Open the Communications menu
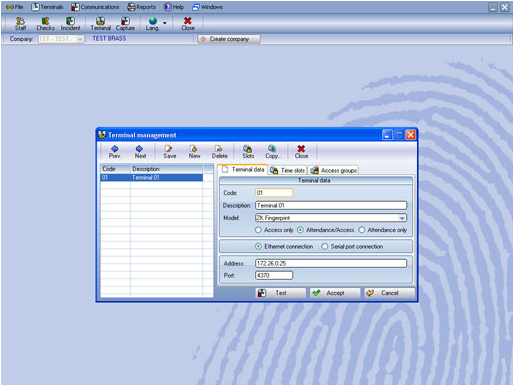The height and width of the screenshot is (387, 514). coord(95,7)
